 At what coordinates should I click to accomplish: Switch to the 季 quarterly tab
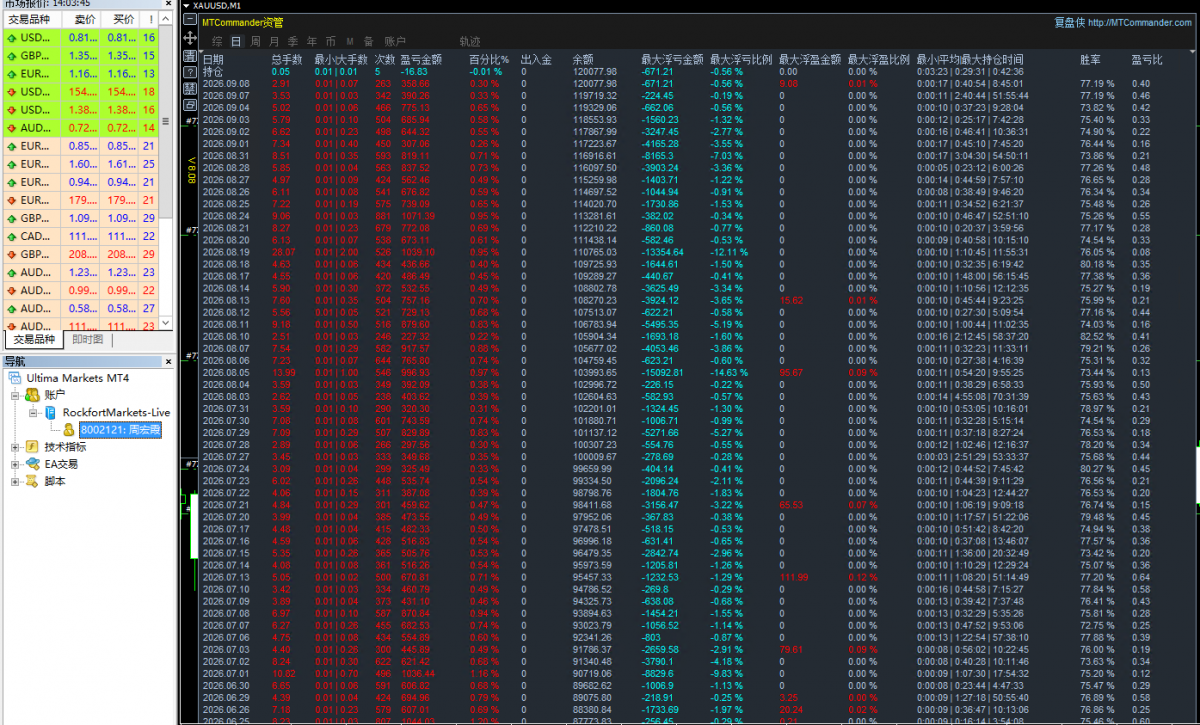293,41
